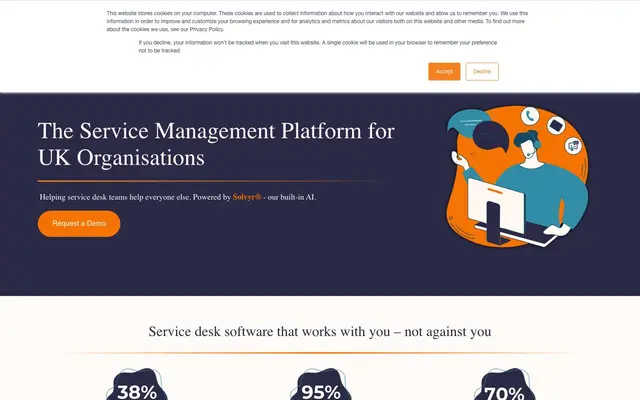Click the agent illustration with headset

point(517,177)
